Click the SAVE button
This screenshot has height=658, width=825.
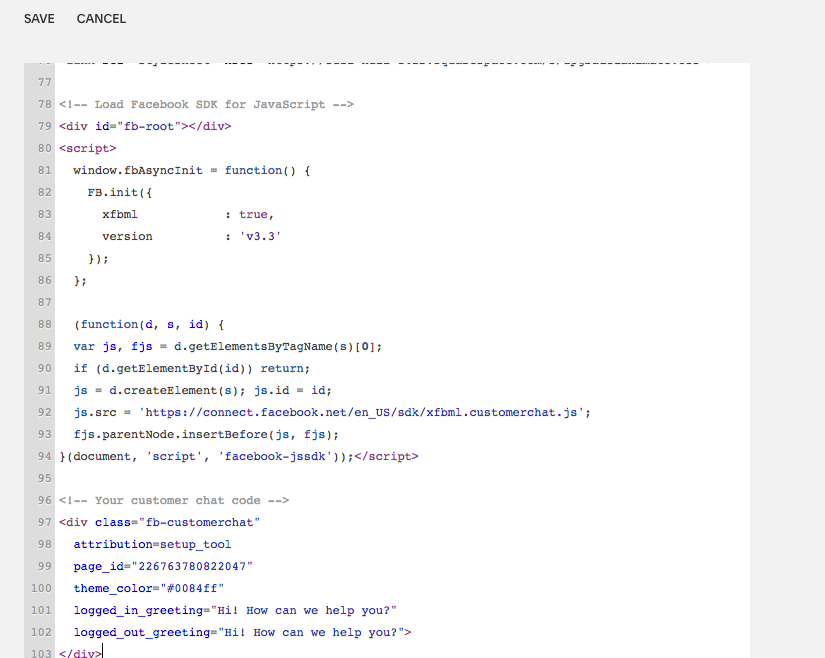click(x=39, y=19)
